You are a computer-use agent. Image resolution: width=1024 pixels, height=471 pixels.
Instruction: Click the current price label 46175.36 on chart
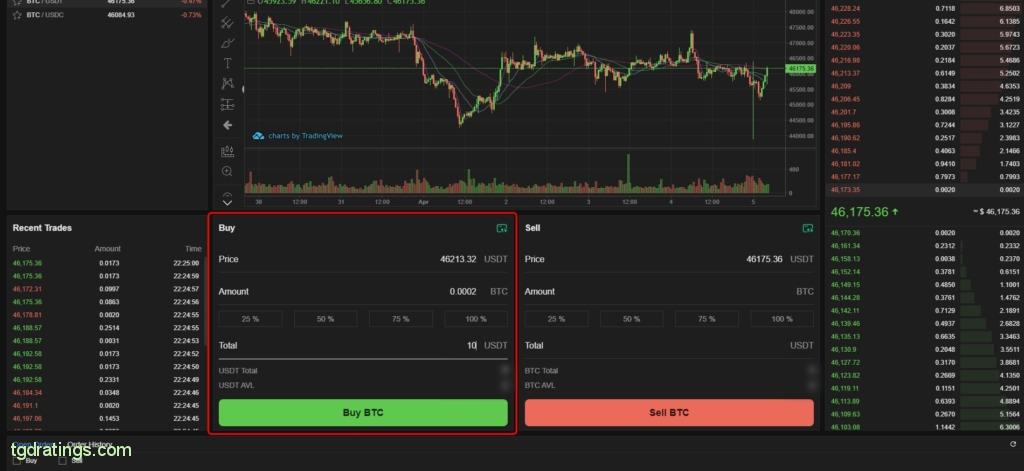coord(801,68)
